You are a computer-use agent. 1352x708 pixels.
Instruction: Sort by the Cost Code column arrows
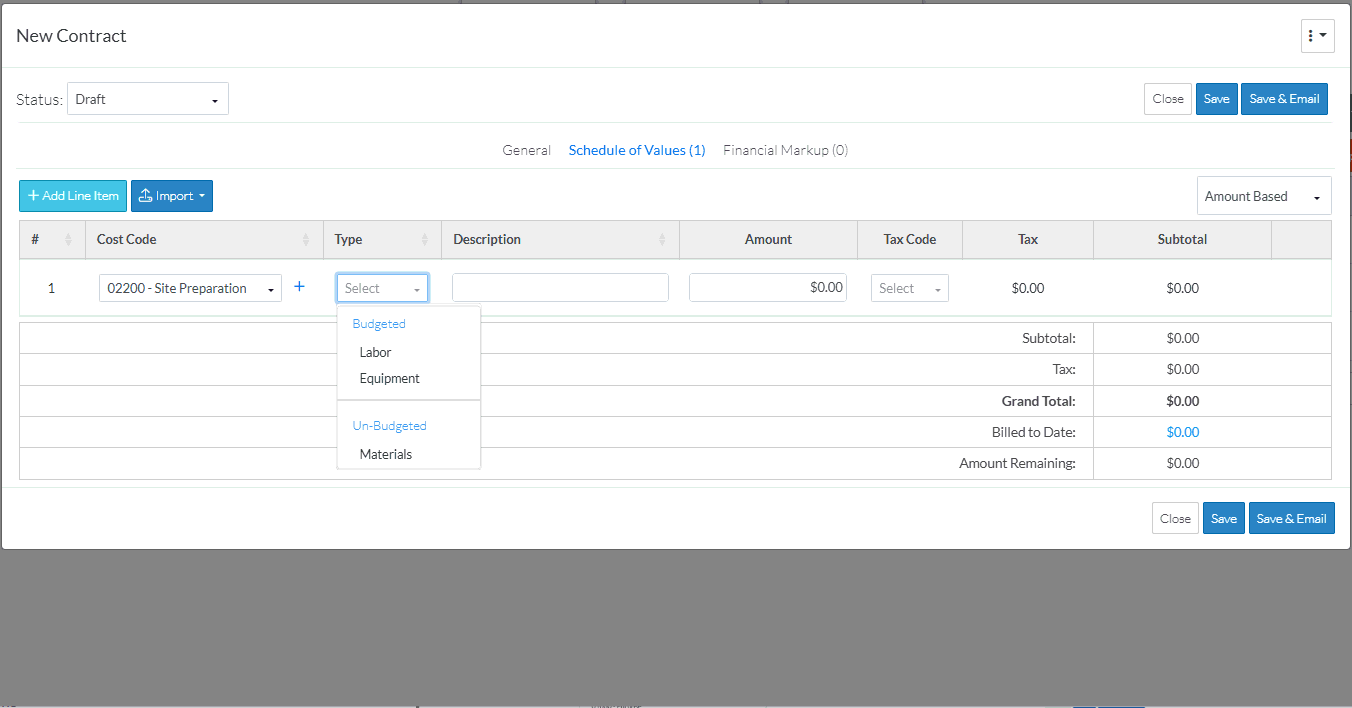coord(306,240)
